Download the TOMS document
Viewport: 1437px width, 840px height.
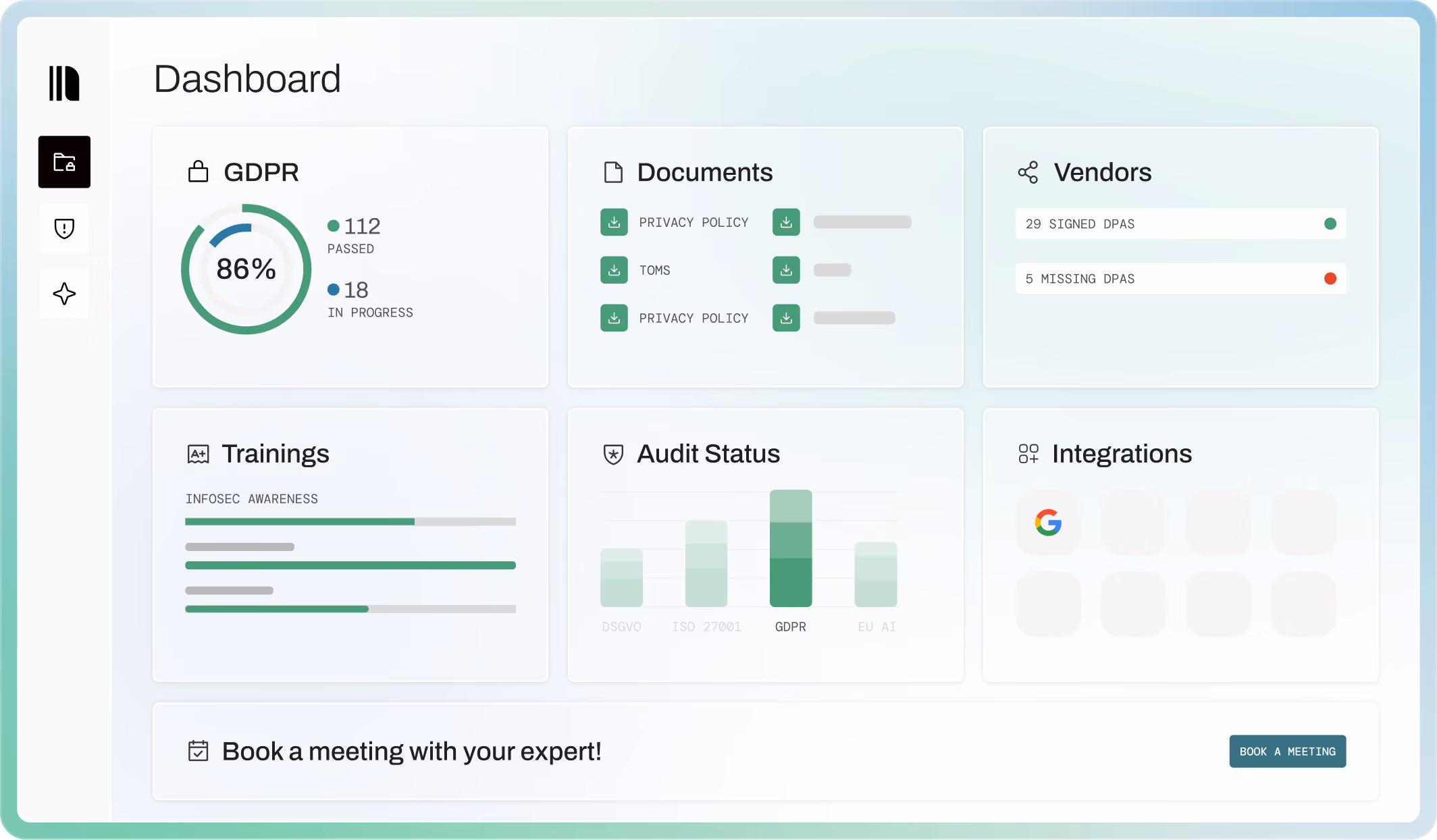tap(614, 270)
